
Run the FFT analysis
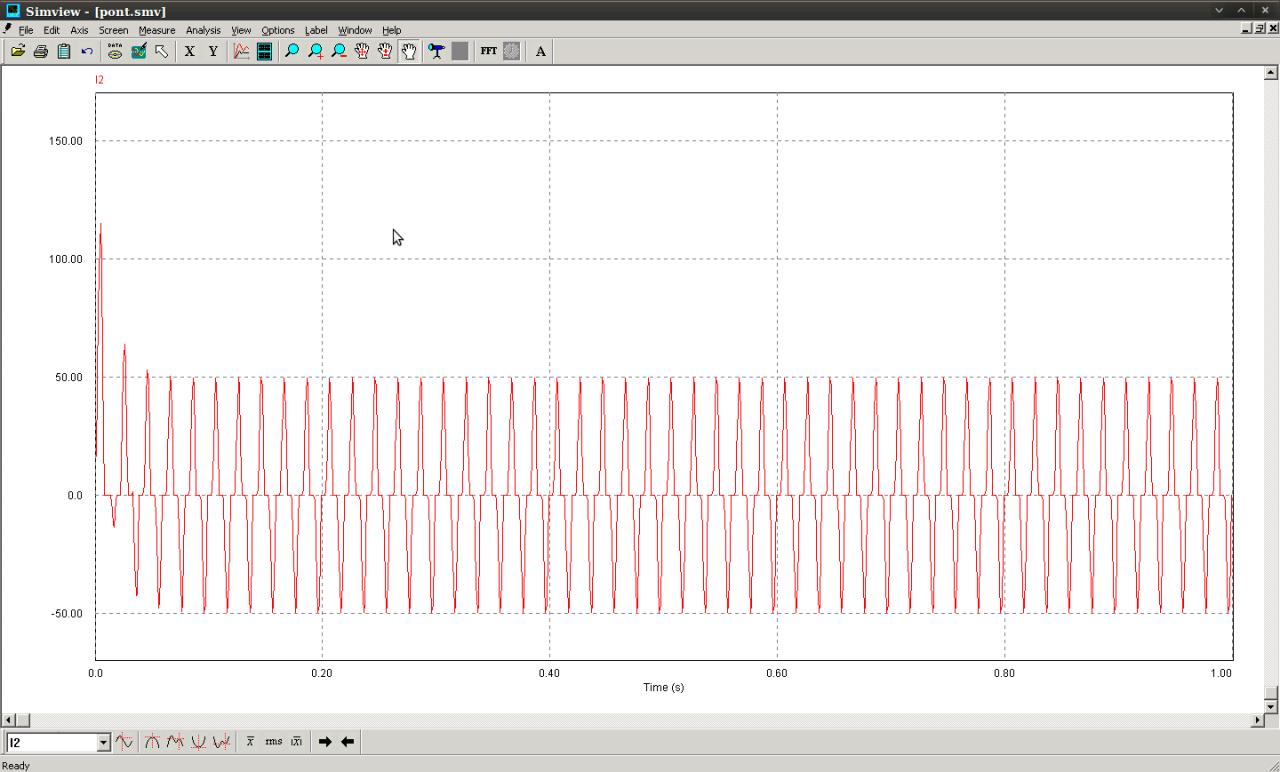point(488,51)
